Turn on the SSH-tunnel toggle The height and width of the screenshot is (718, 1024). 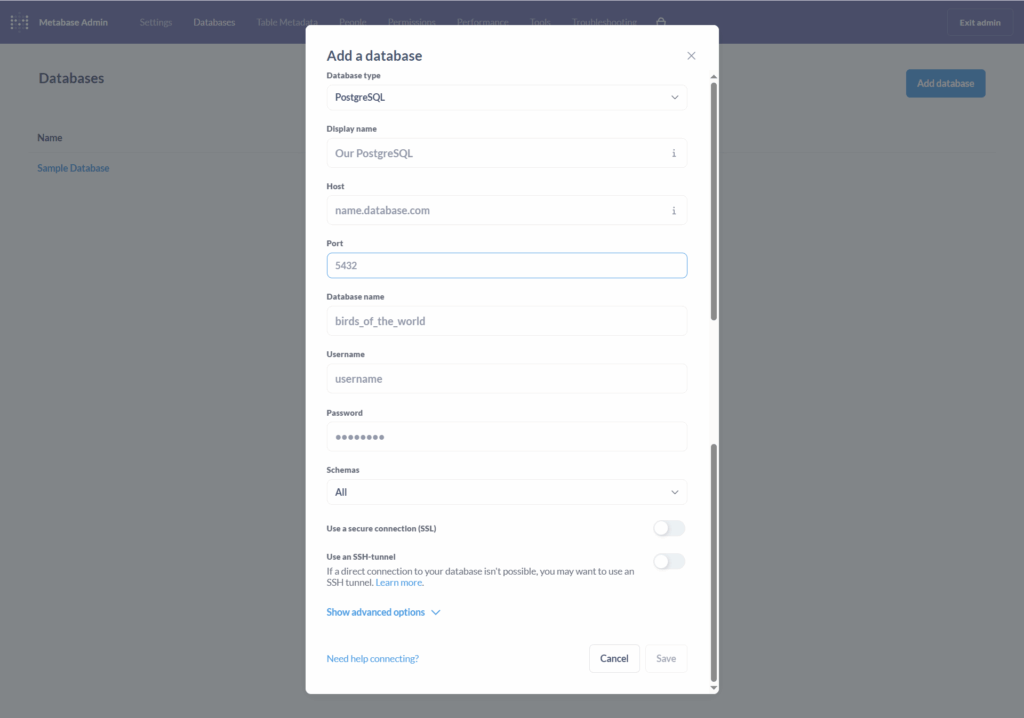[669, 562]
